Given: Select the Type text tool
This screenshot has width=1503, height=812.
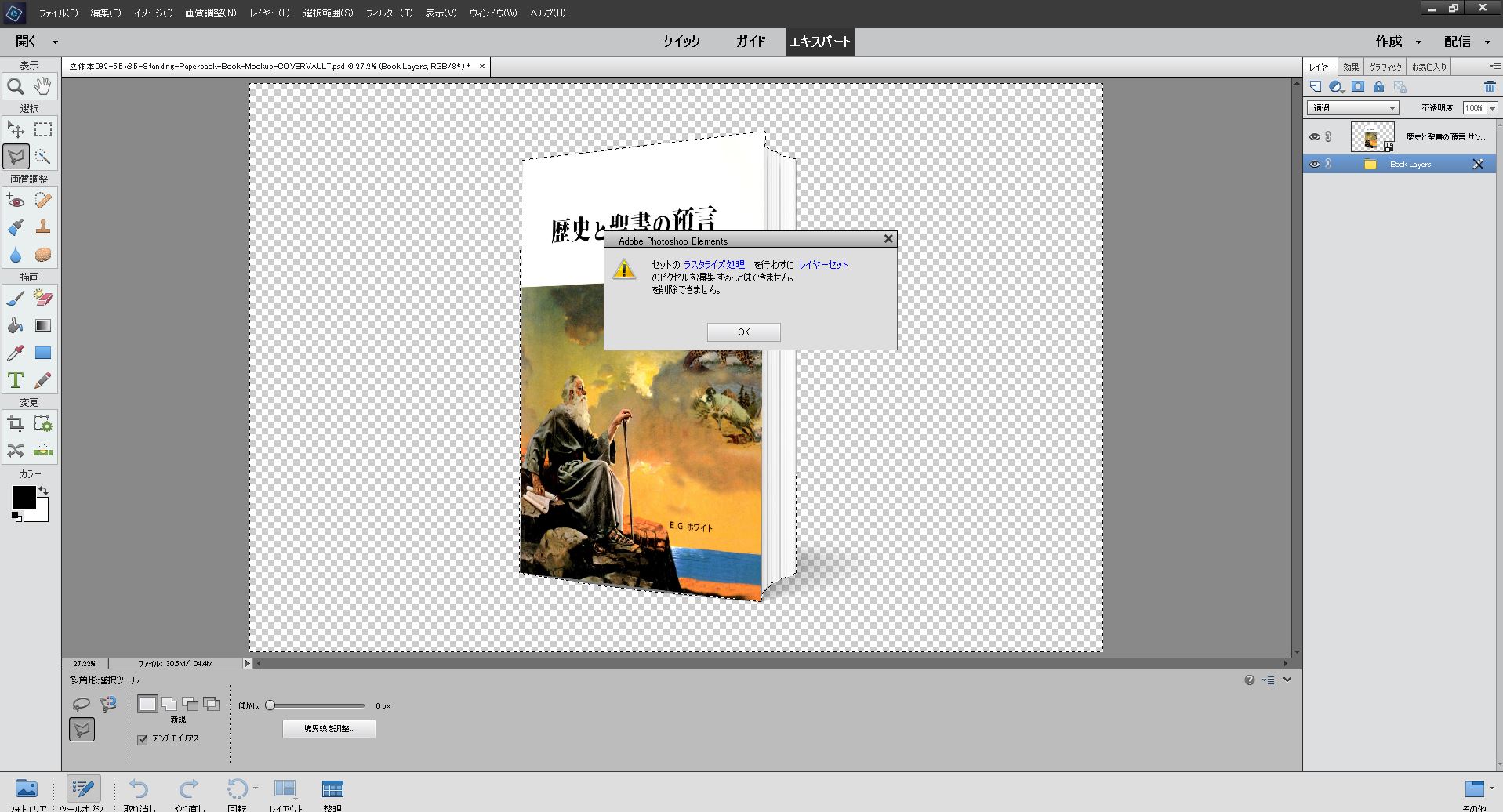Looking at the screenshot, I should tap(16, 380).
